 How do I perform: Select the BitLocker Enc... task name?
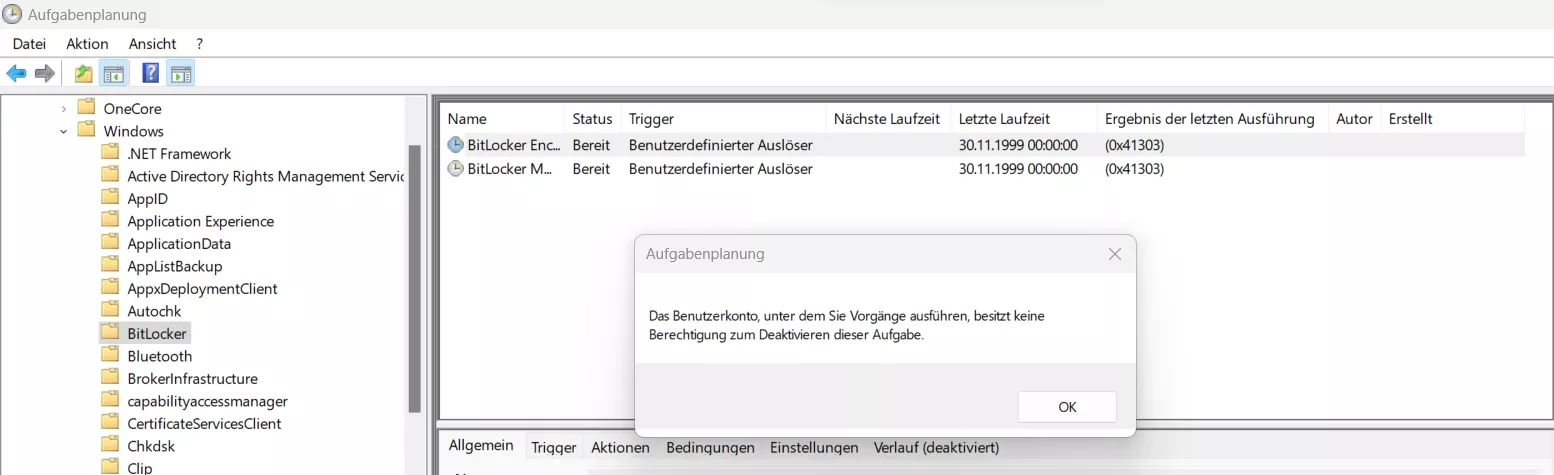pyautogui.click(x=513, y=145)
